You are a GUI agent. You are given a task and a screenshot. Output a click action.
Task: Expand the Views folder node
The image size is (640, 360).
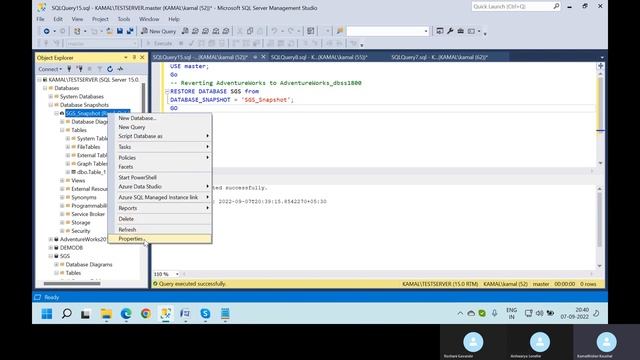62,180
